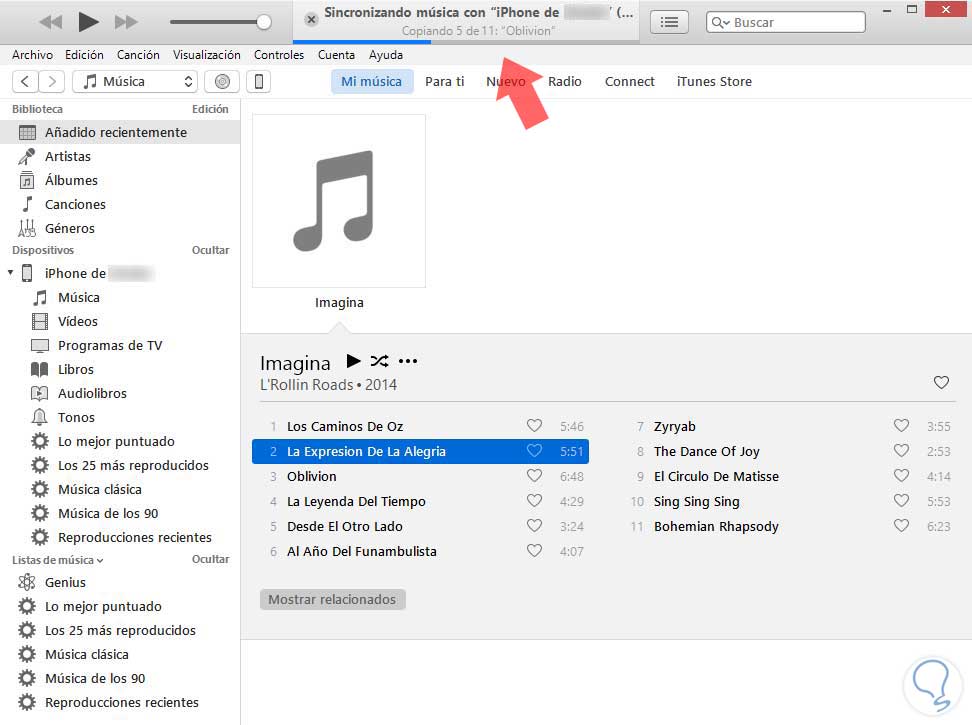The image size is (972, 725).
Task: Hide the Dispositivos section with Ocultar
Action: coord(210,250)
